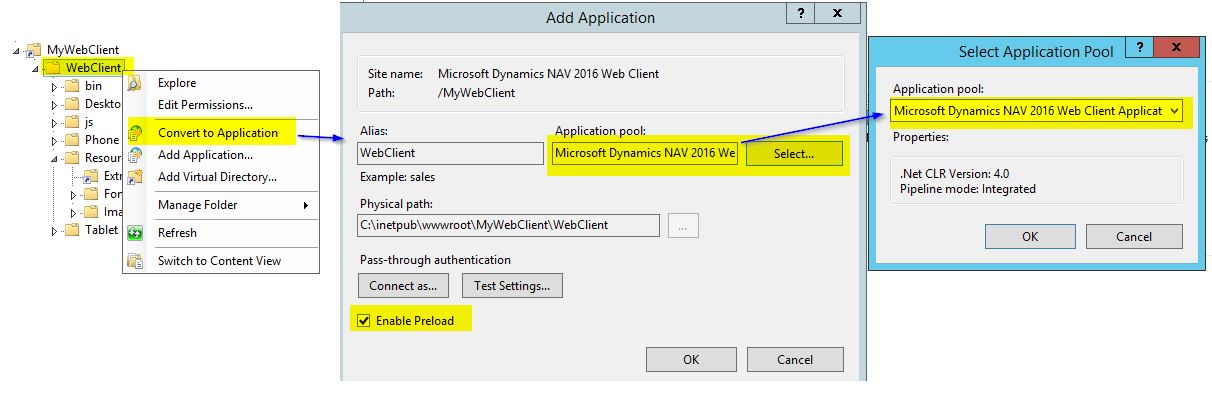1212x406 pixels.
Task: Select the MyWebClient tree item label
Action: tap(83, 49)
